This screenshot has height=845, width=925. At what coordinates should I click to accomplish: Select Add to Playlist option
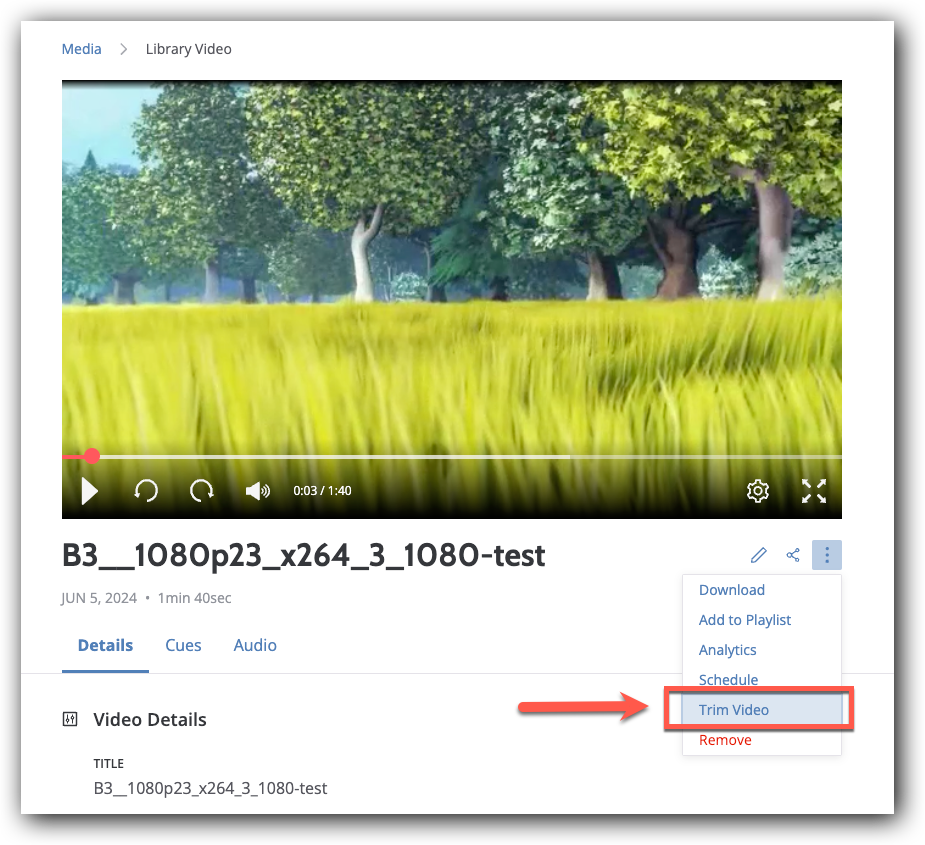(x=745, y=620)
